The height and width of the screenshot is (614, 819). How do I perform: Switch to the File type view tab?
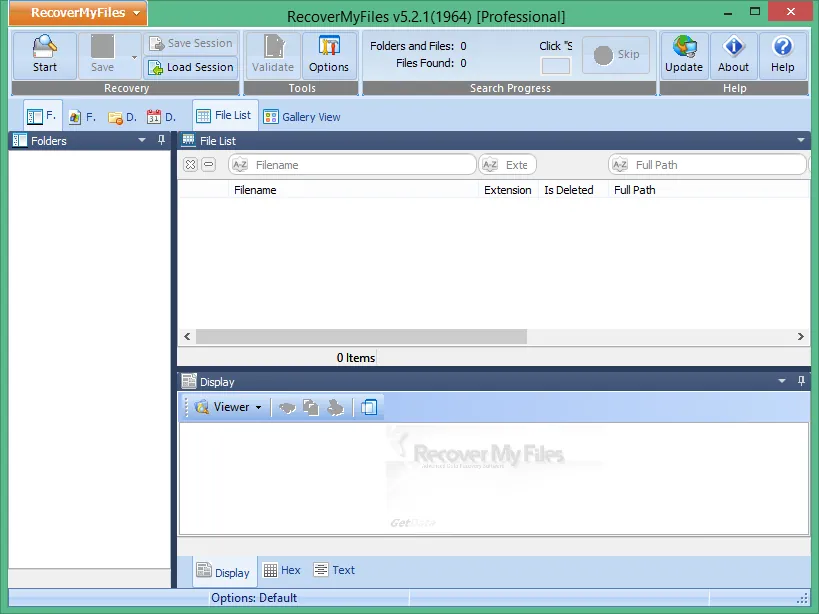83,117
